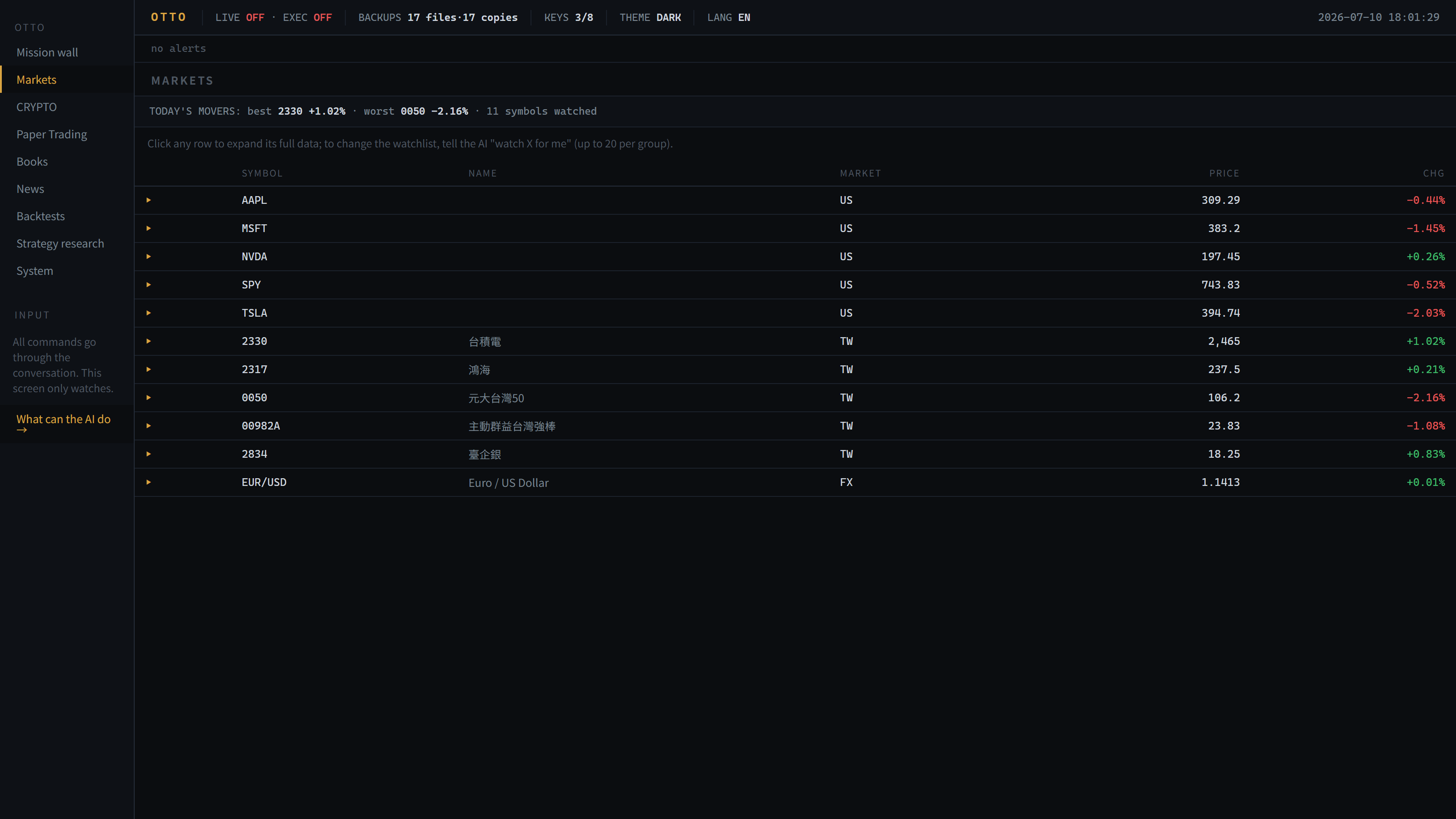Click the 'Euro / US Dollar' name
Screen dimensions: 1456x819
509,483
